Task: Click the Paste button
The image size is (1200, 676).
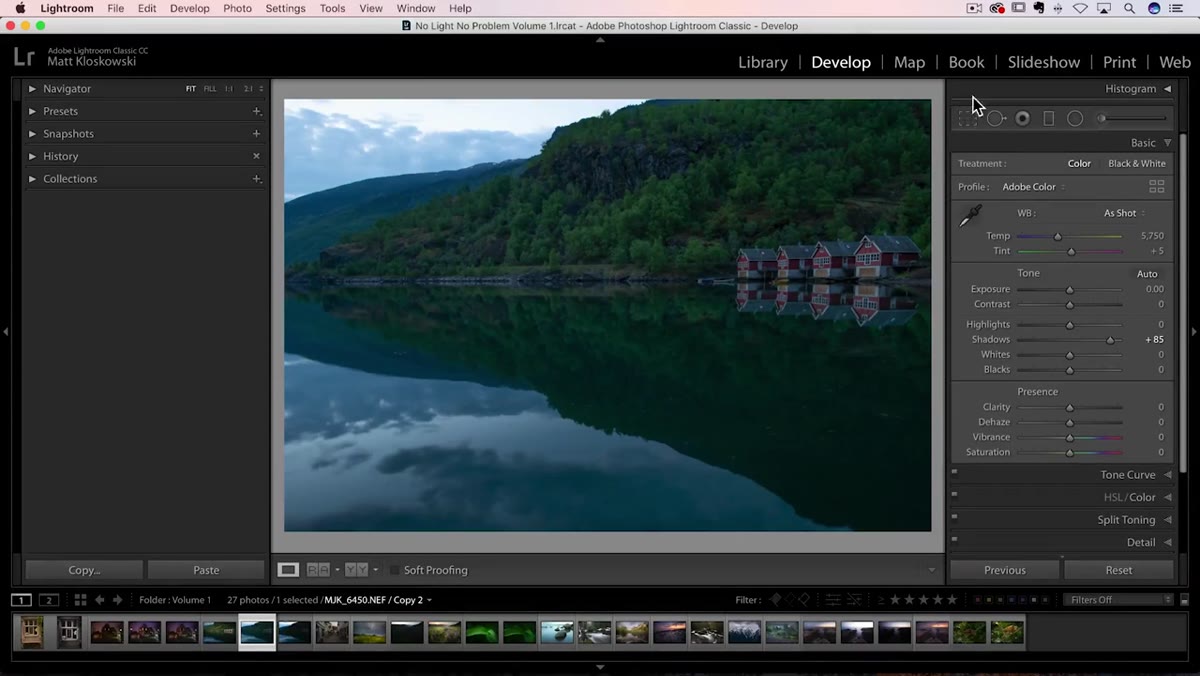Action: [x=206, y=570]
